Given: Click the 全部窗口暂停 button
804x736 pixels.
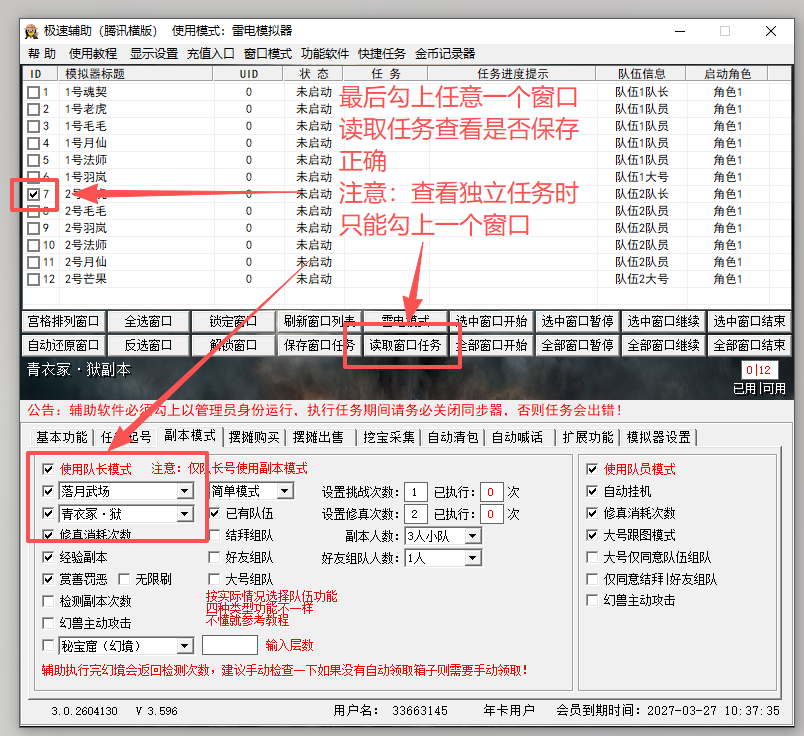Looking at the screenshot, I should click(577, 345).
